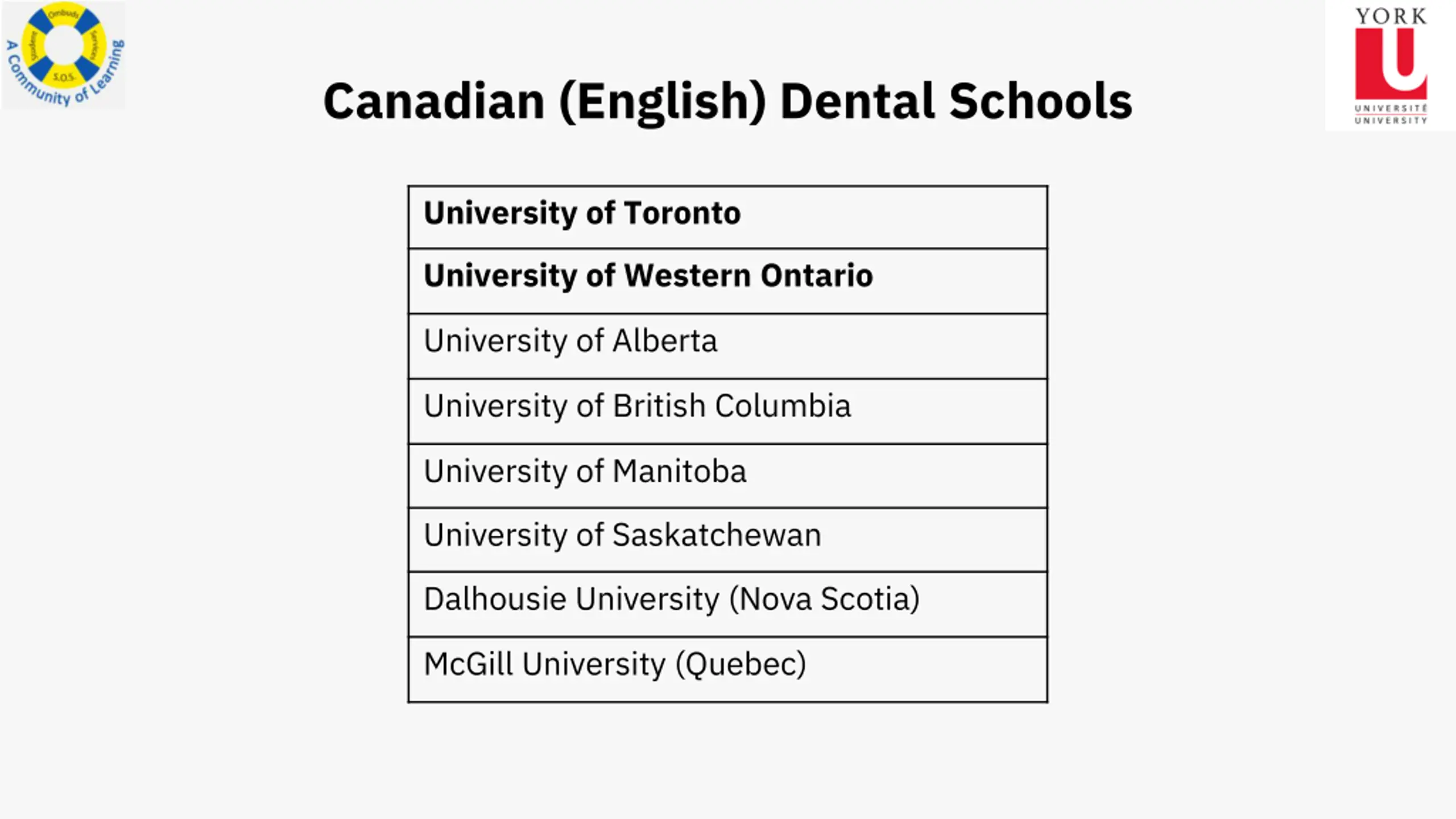Click the University of British Columbia cell
Screen dimensions: 1456x819
coord(727,411)
